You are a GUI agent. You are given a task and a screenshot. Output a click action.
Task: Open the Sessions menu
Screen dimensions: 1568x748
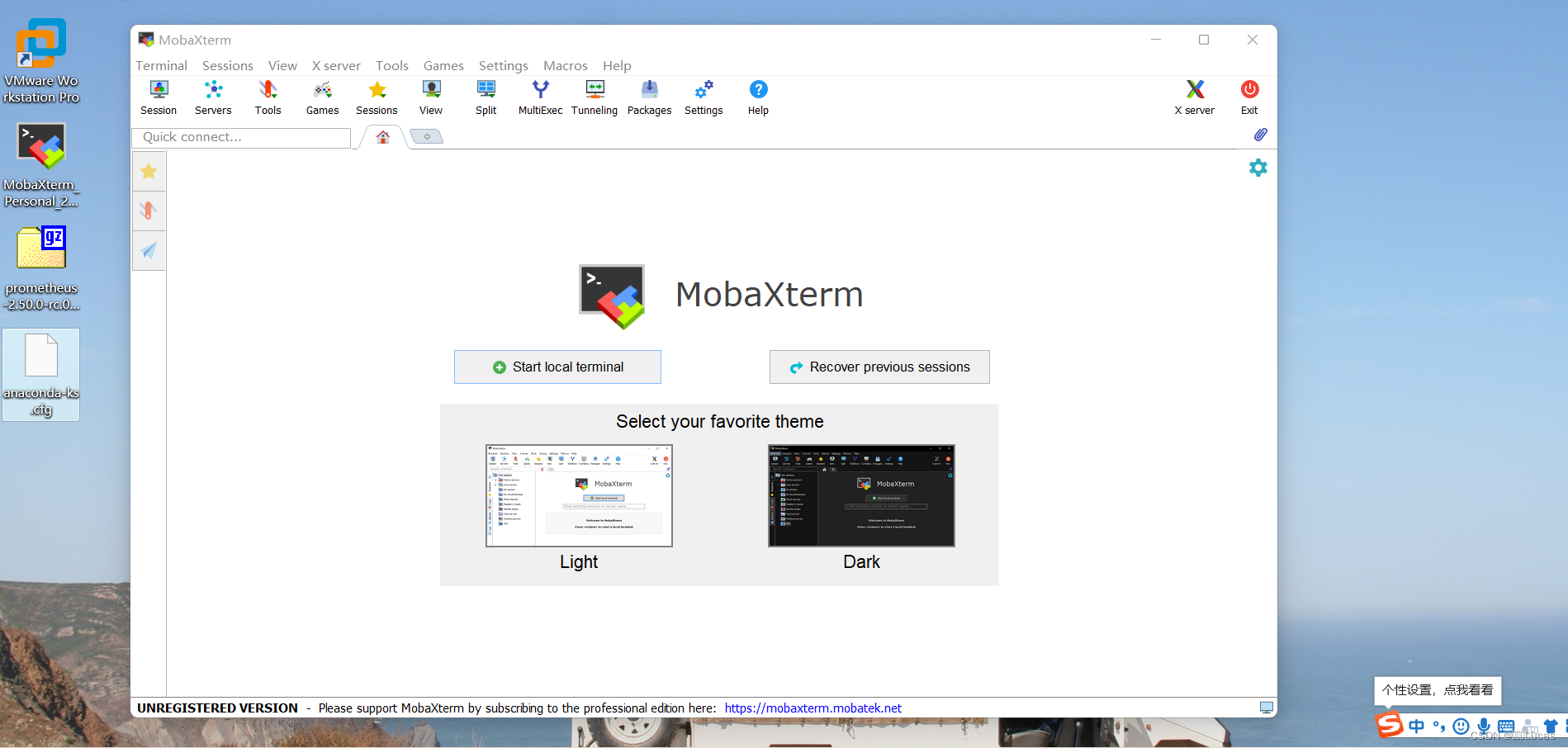227,65
